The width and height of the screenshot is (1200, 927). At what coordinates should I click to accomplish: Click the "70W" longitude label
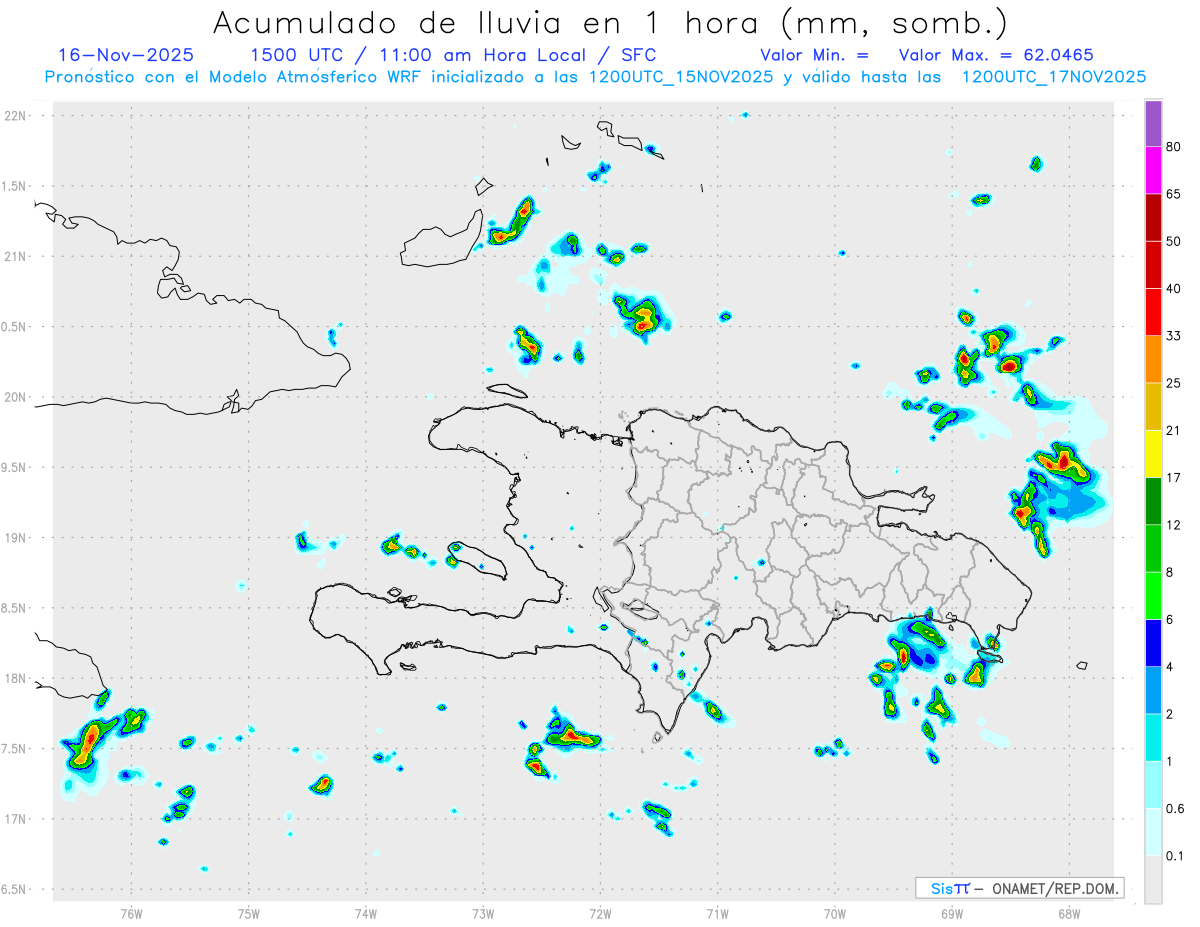[x=835, y=913]
